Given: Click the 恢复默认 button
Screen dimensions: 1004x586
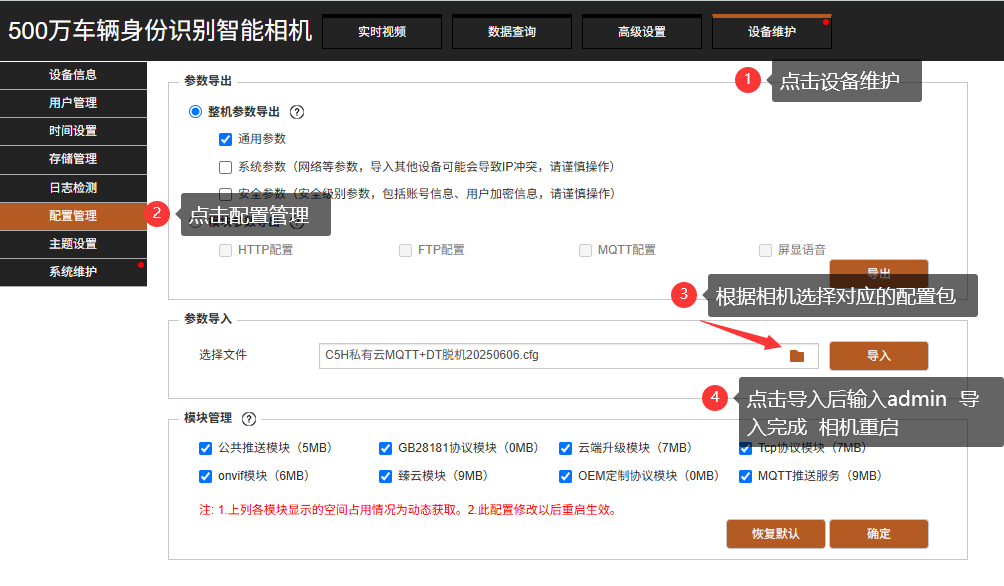Looking at the screenshot, I should click(x=775, y=534).
